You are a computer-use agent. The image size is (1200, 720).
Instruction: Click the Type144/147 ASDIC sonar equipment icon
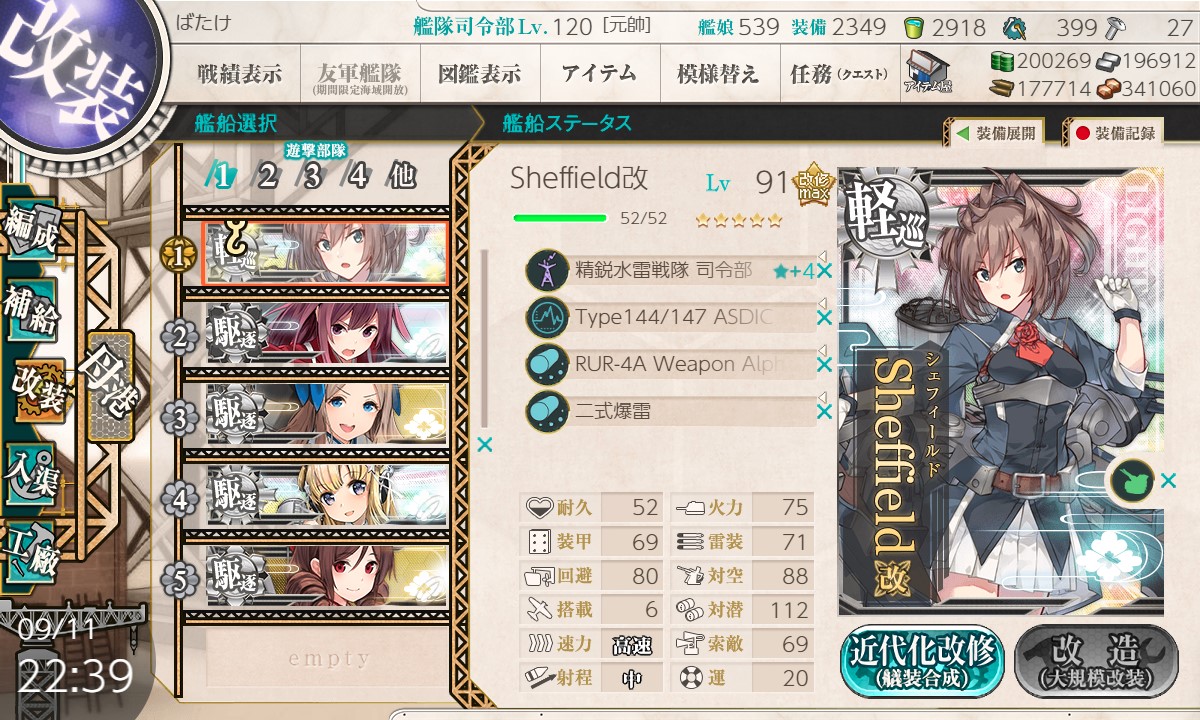pyautogui.click(x=548, y=318)
